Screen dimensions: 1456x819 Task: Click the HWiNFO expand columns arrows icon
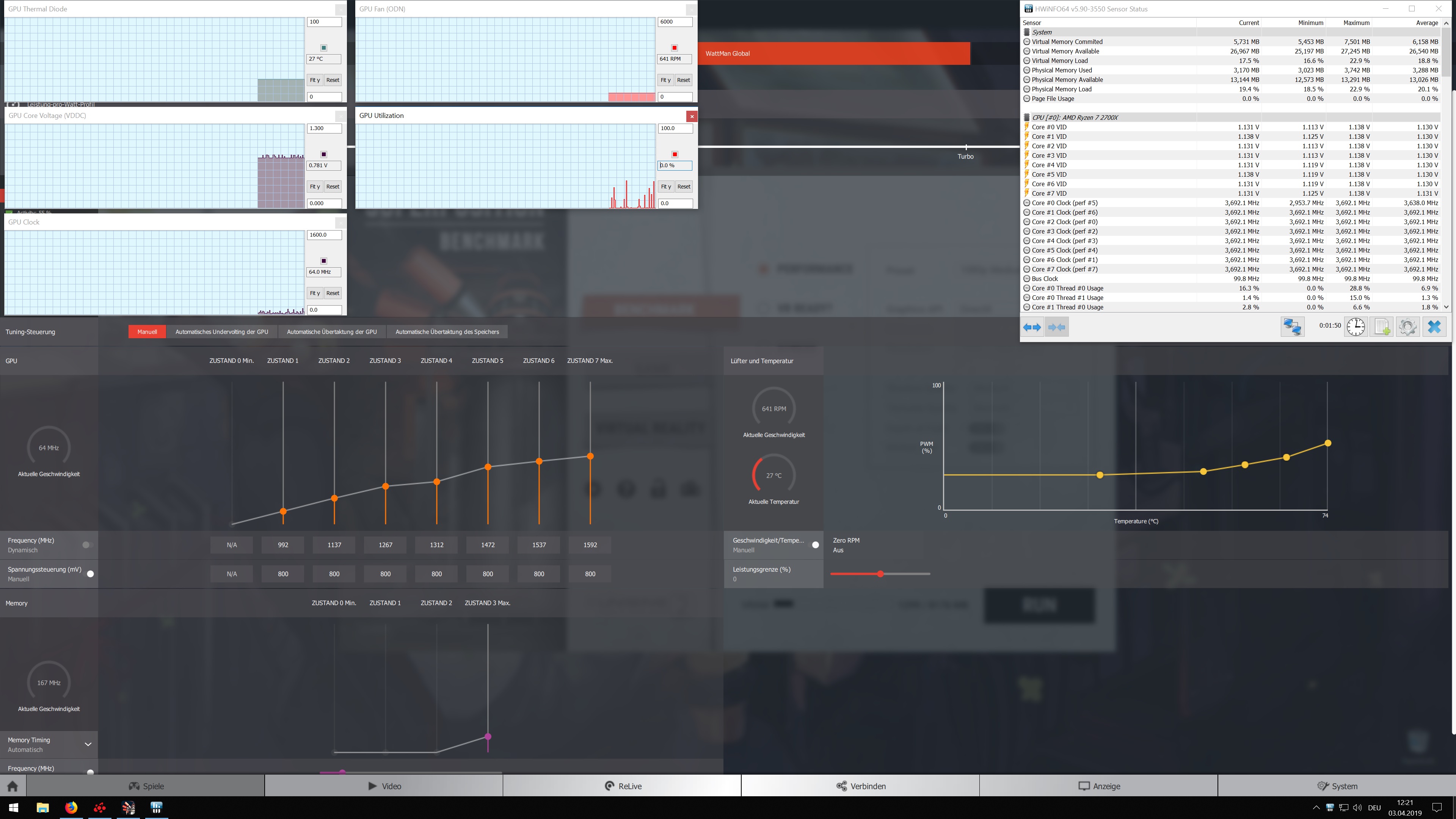[x=1032, y=327]
